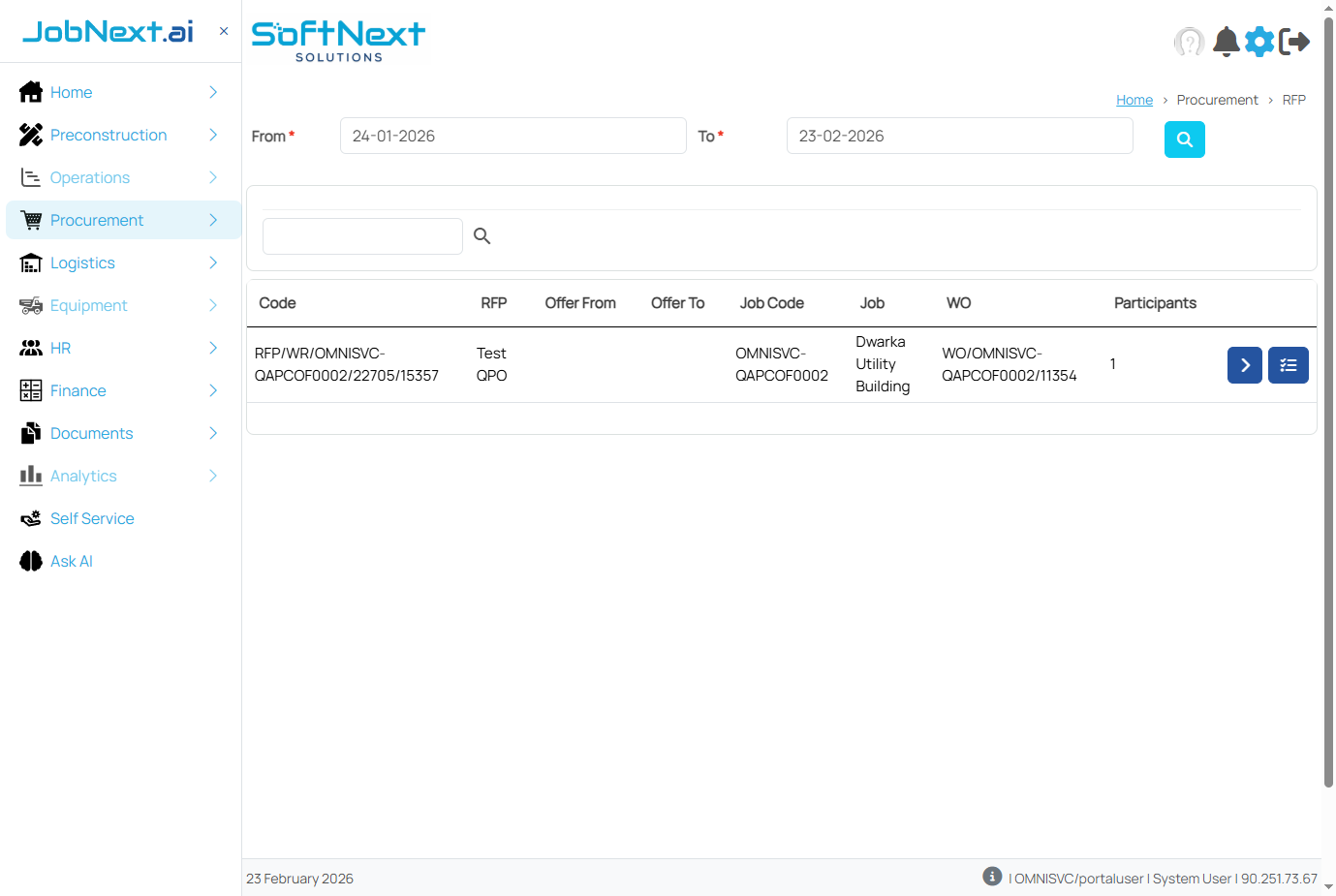Click the notification bell icon
This screenshot has height=896, width=1336.
(x=1226, y=42)
